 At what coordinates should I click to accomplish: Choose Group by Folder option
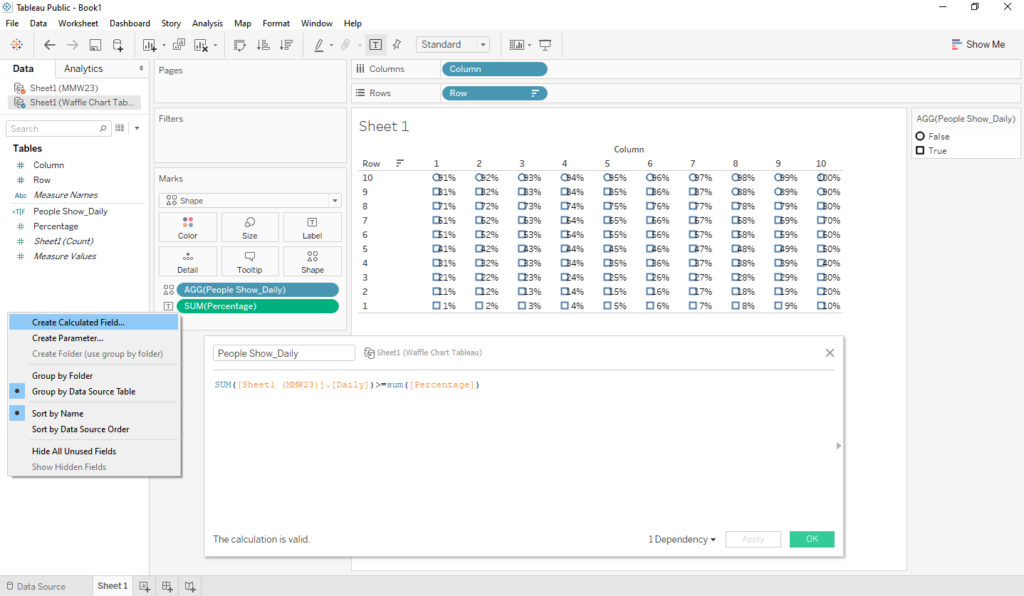[94, 376]
